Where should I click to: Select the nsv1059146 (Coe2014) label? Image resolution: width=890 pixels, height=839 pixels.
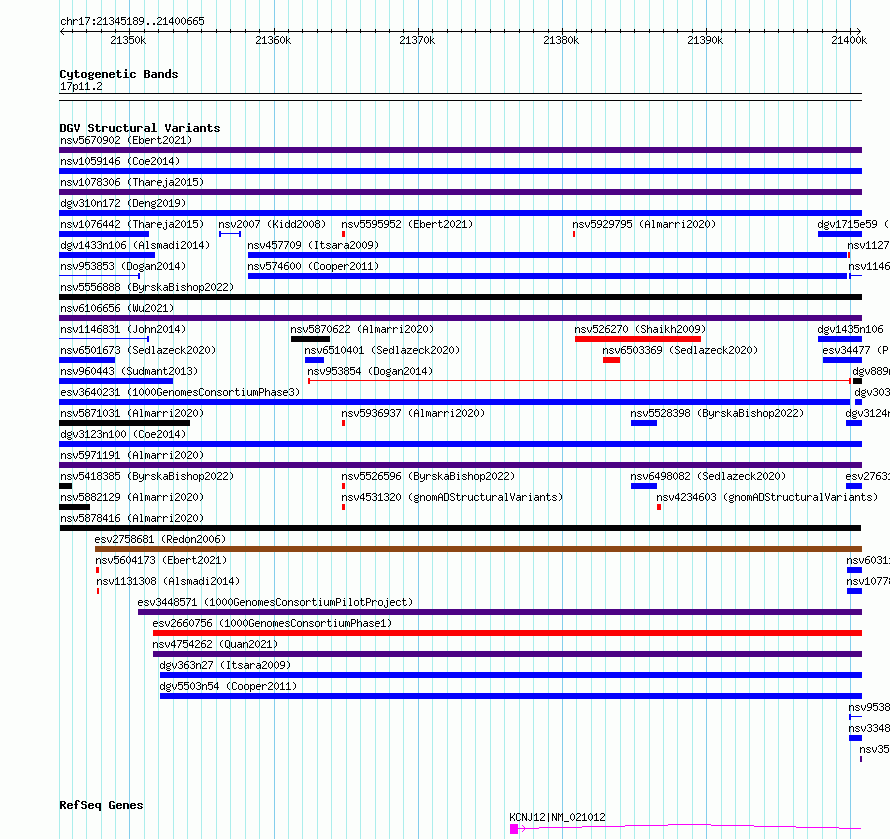point(120,161)
